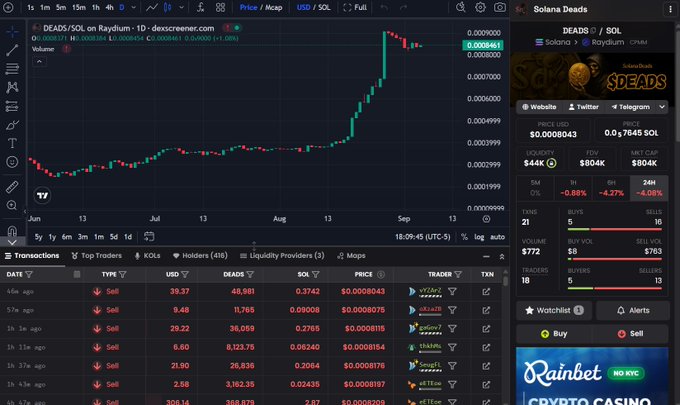
Task: Open the TRADER column filter
Action: 458,274
